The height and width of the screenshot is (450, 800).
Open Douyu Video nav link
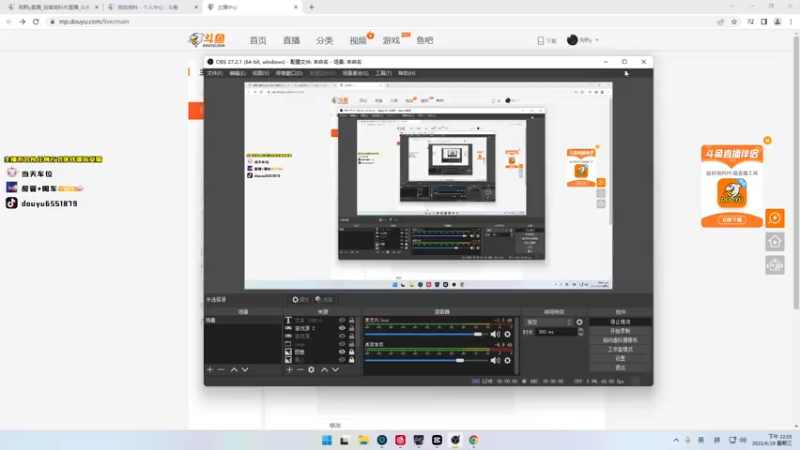[x=358, y=40]
